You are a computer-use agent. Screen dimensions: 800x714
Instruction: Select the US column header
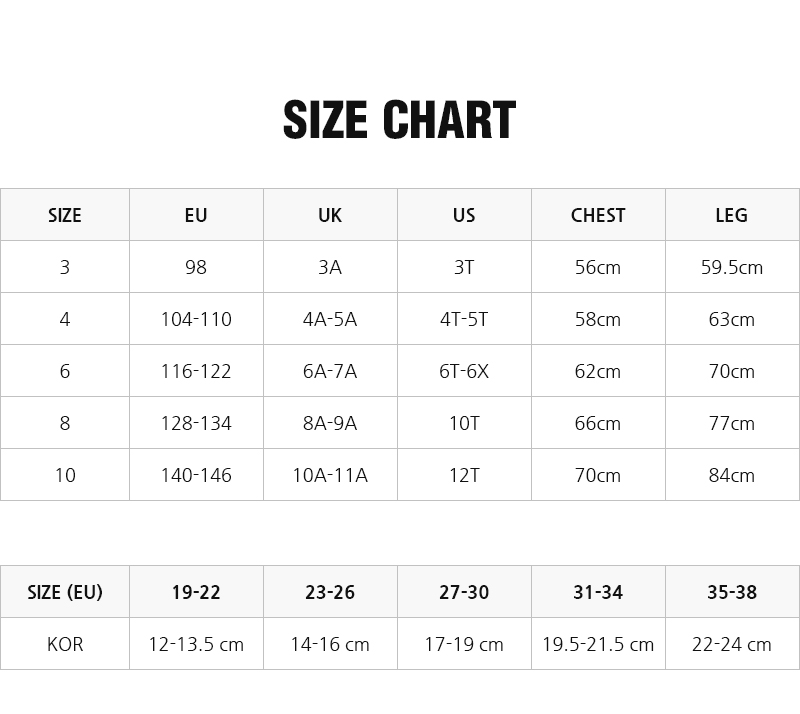coord(464,215)
